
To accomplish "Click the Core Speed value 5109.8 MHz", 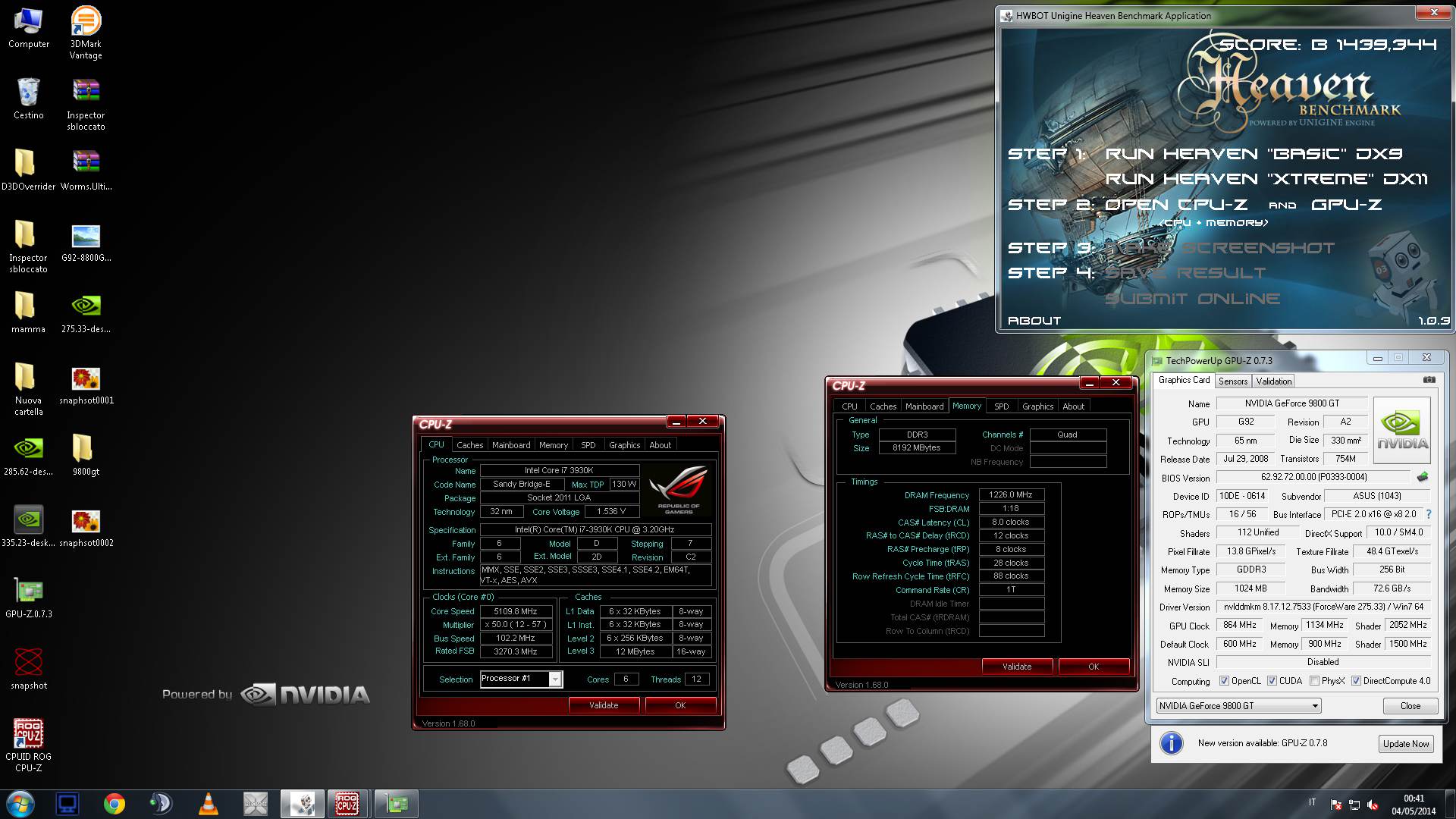I will tap(516, 611).
